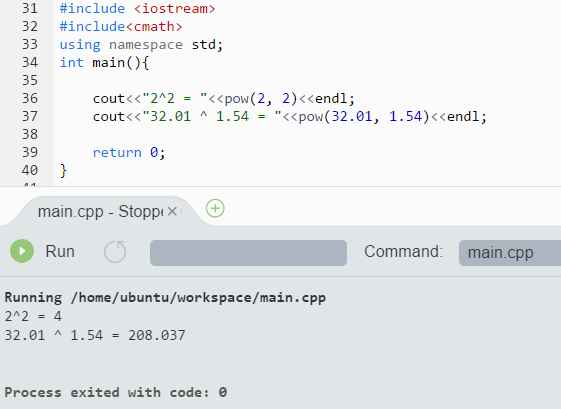Click output value '208.037'

tap(157, 336)
